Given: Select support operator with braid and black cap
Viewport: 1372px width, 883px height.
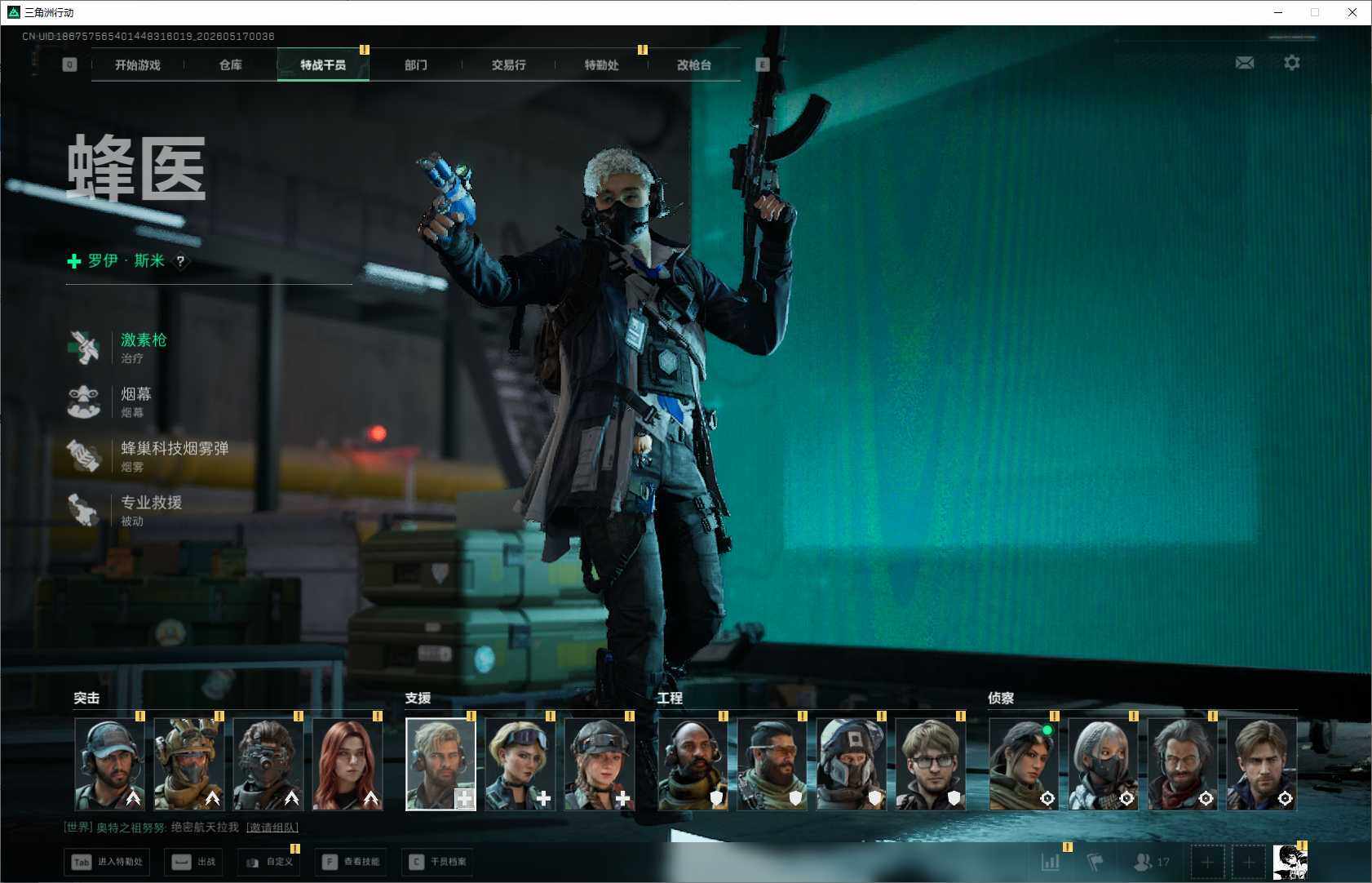Looking at the screenshot, I should pyautogui.click(x=600, y=764).
